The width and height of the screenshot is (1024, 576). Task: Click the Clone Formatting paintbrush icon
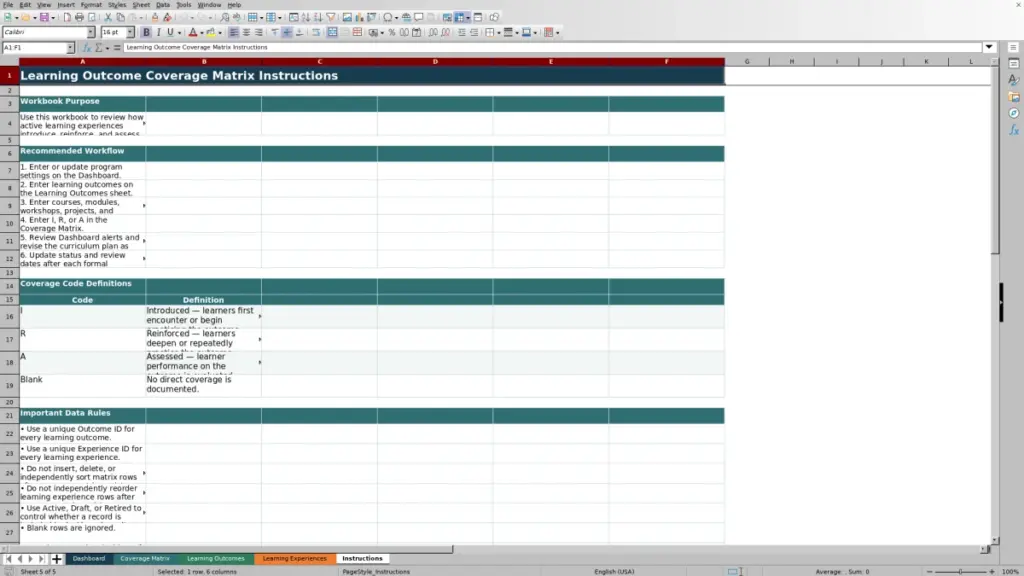155,17
